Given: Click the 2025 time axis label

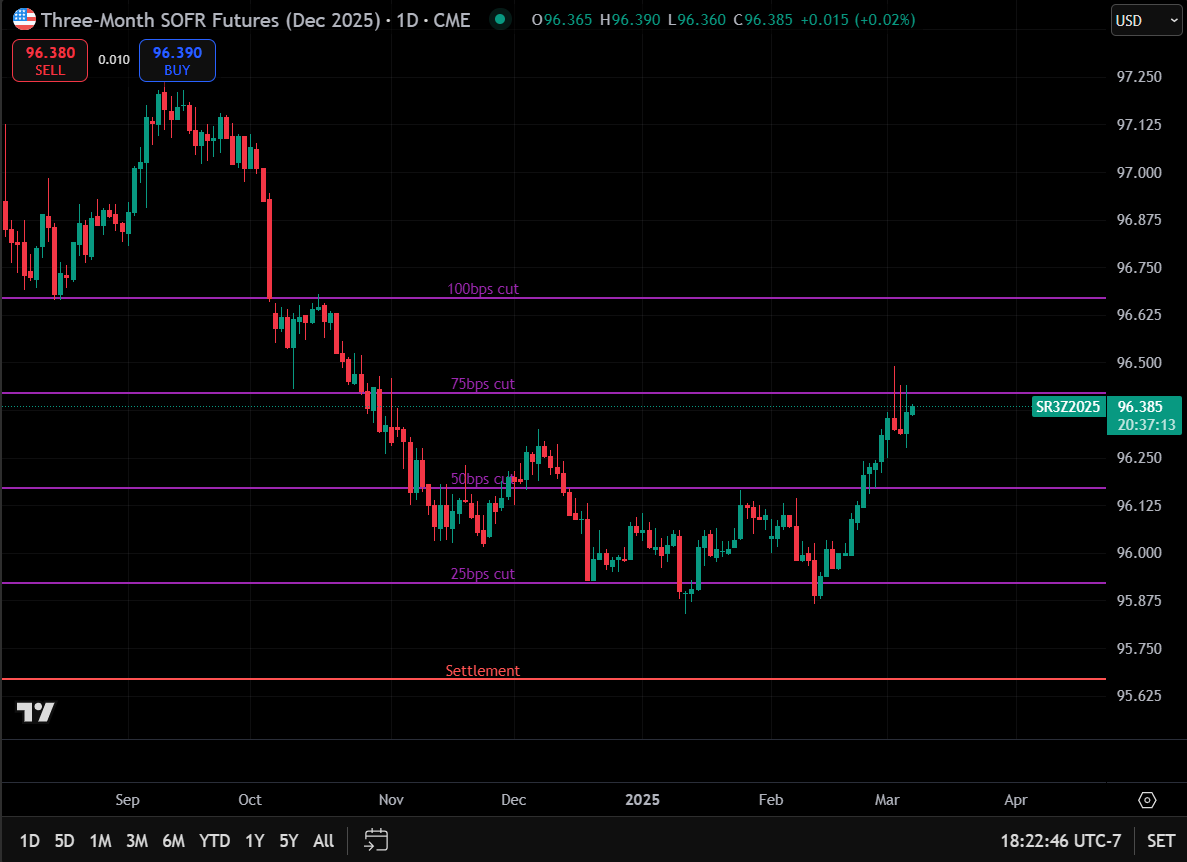Looking at the screenshot, I should point(643,800).
